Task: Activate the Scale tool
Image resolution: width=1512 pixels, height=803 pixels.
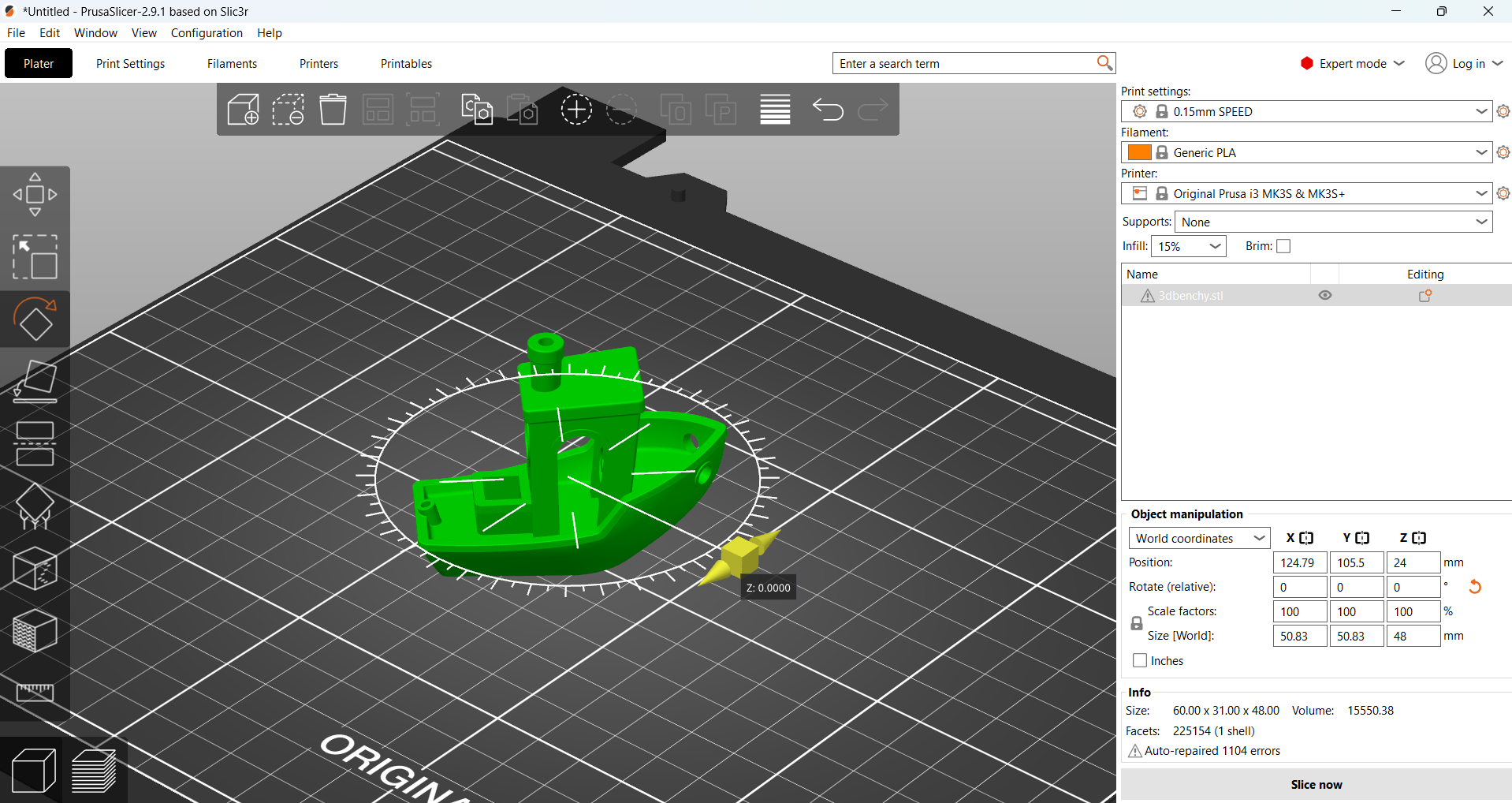Action: (35, 256)
